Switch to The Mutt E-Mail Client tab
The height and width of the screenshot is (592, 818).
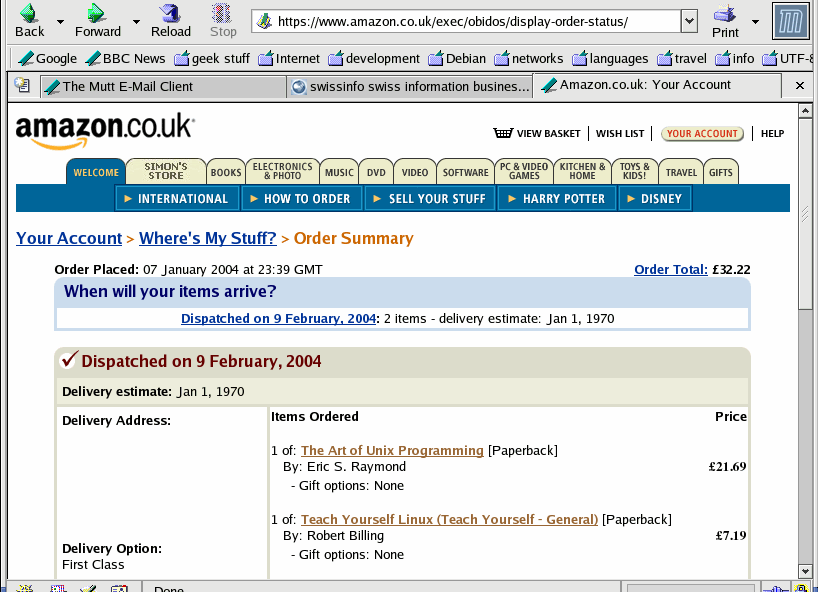click(x=163, y=87)
